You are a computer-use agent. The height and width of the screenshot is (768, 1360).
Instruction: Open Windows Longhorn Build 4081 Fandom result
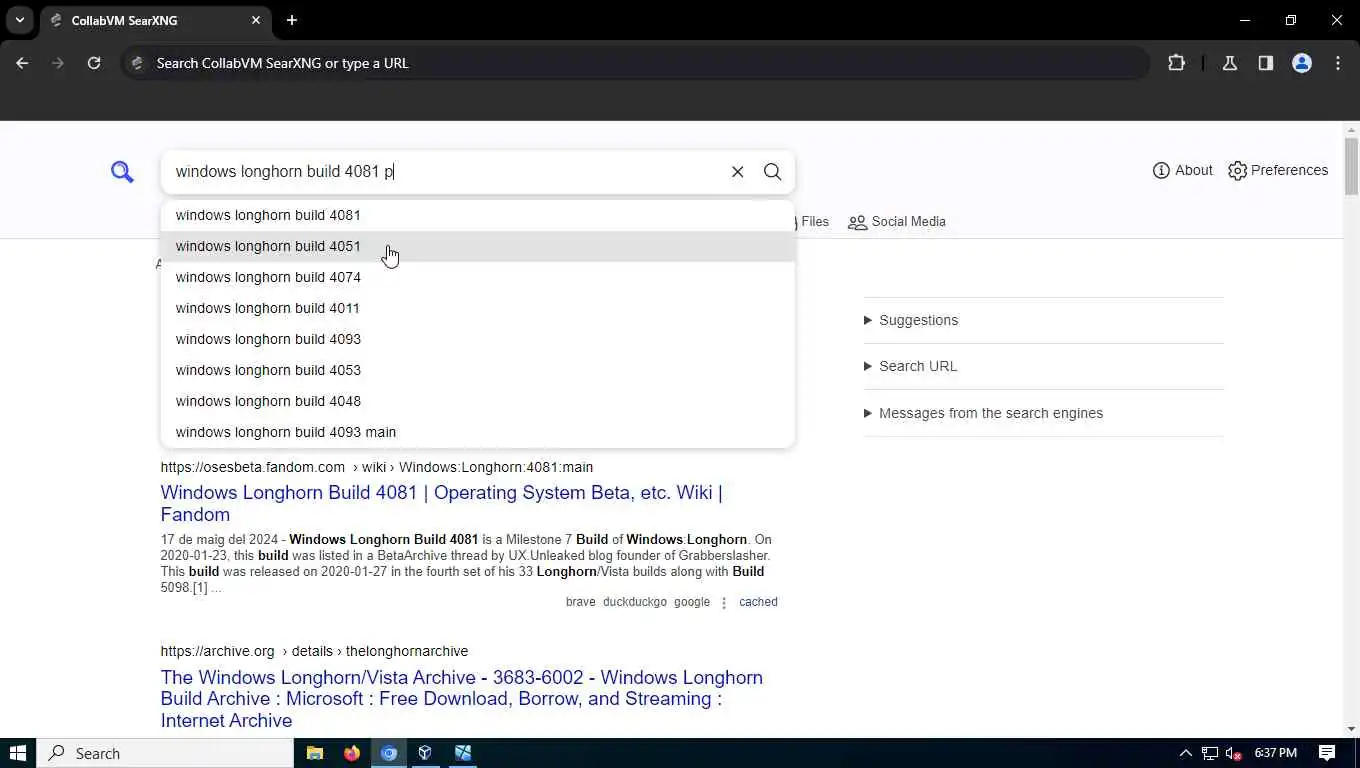pos(441,503)
